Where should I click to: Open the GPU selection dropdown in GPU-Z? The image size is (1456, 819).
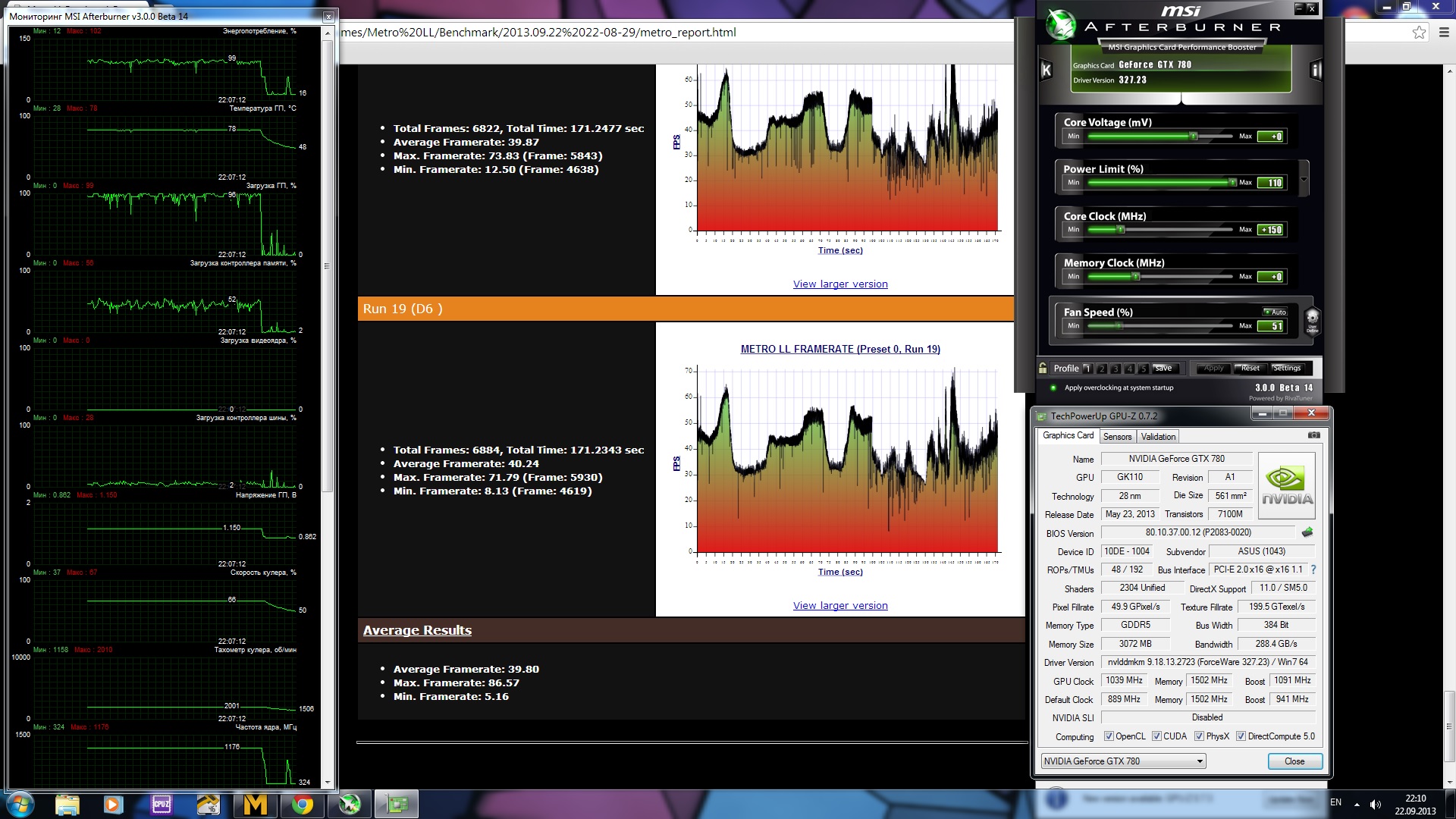1123,761
